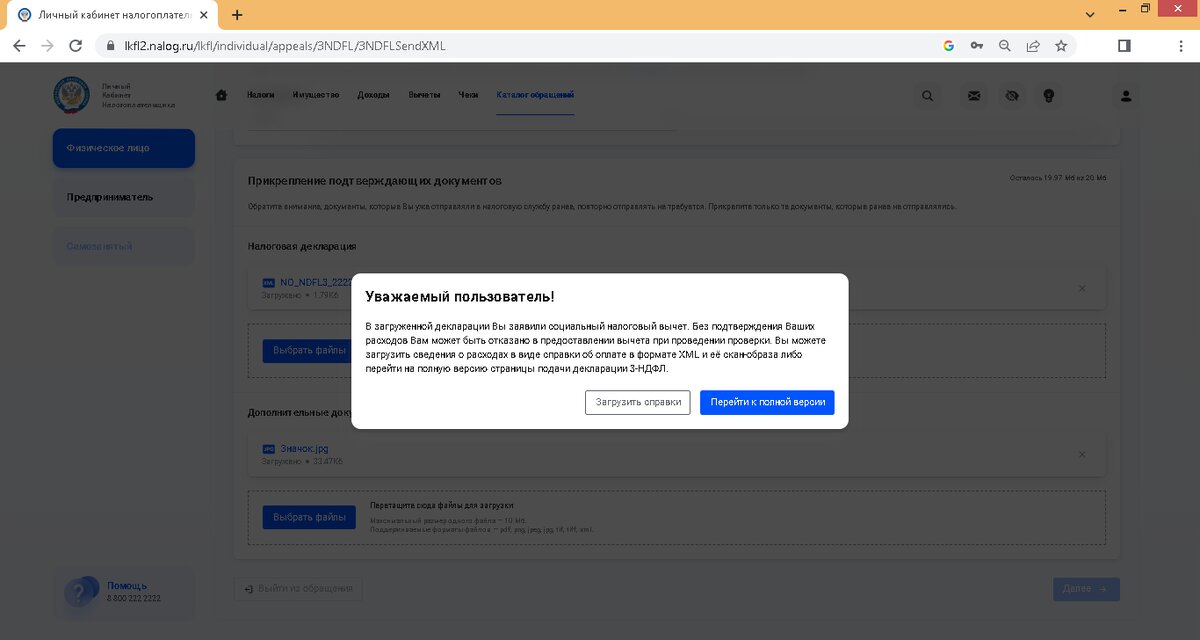
Task: Click Выйти из обращения button
Action: pos(298,589)
